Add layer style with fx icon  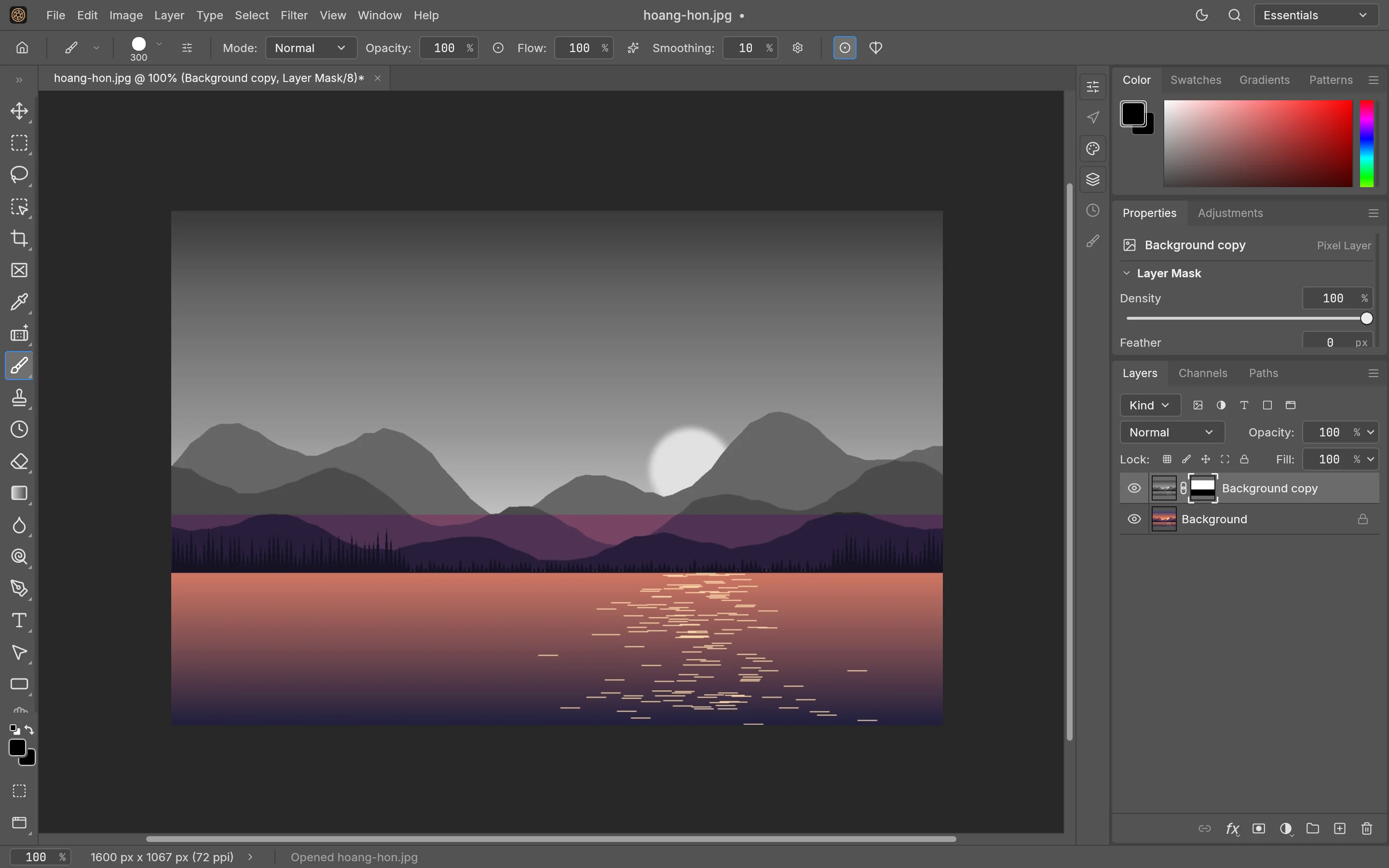(x=1232, y=828)
